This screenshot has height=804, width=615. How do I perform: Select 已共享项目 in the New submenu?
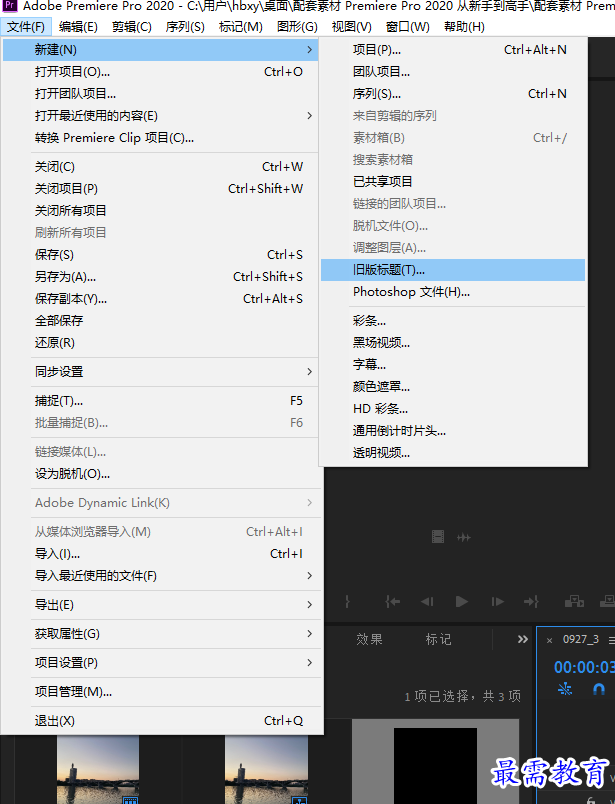pyautogui.click(x=453, y=182)
